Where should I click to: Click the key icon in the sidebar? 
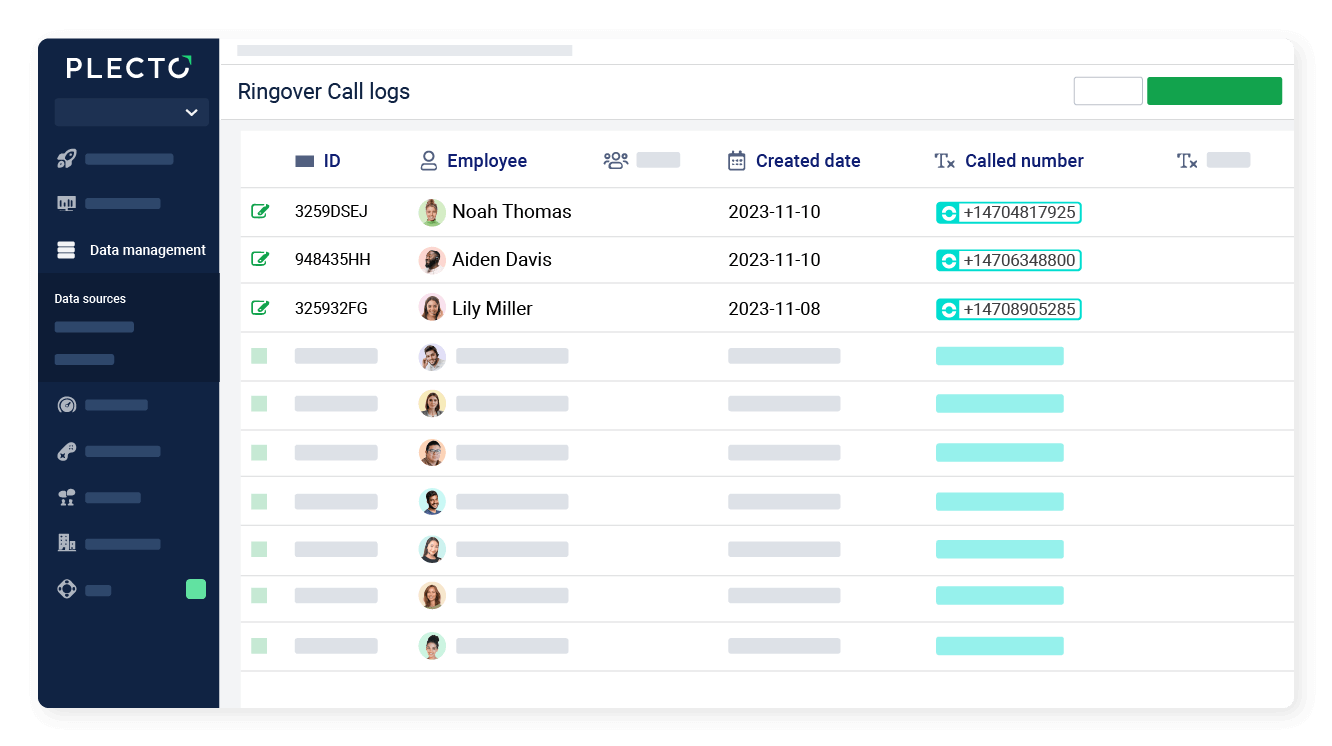(66, 451)
